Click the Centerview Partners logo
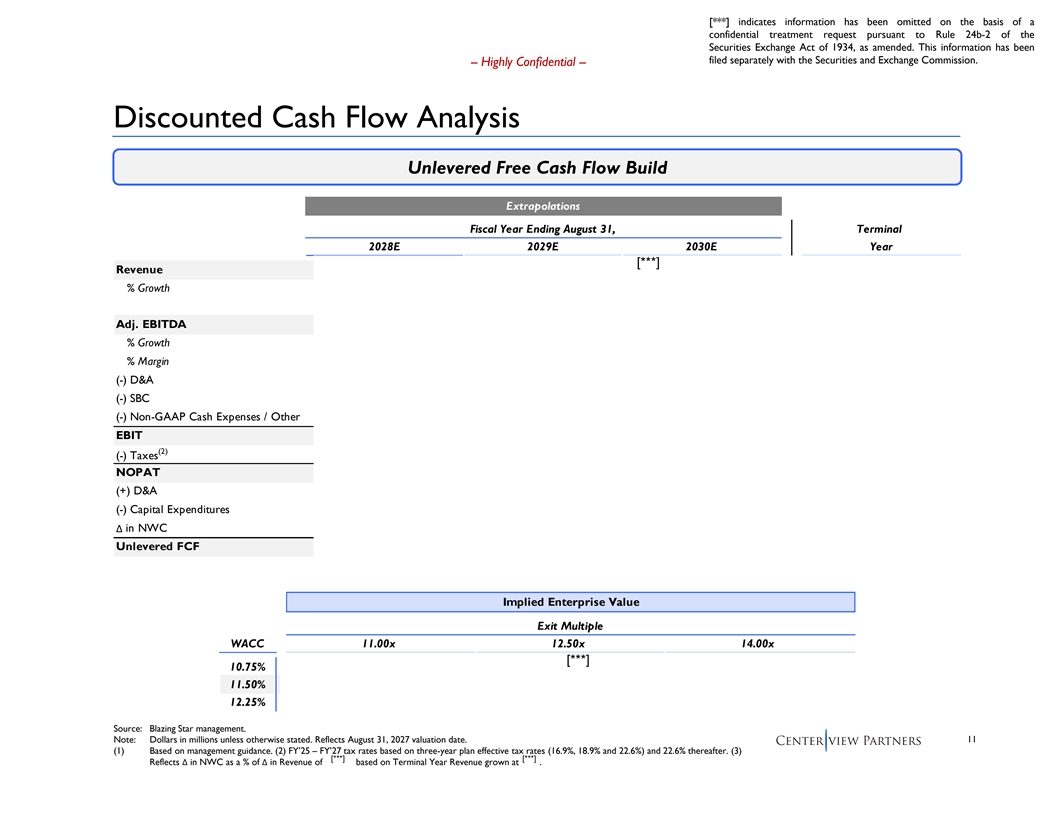This screenshot has width=1056, height=816. 848,741
